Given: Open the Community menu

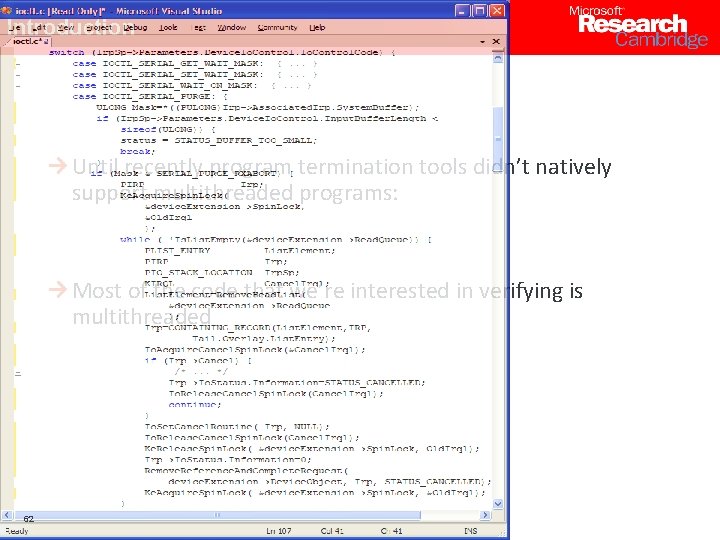Looking at the screenshot, I should [x=277, y=28].
